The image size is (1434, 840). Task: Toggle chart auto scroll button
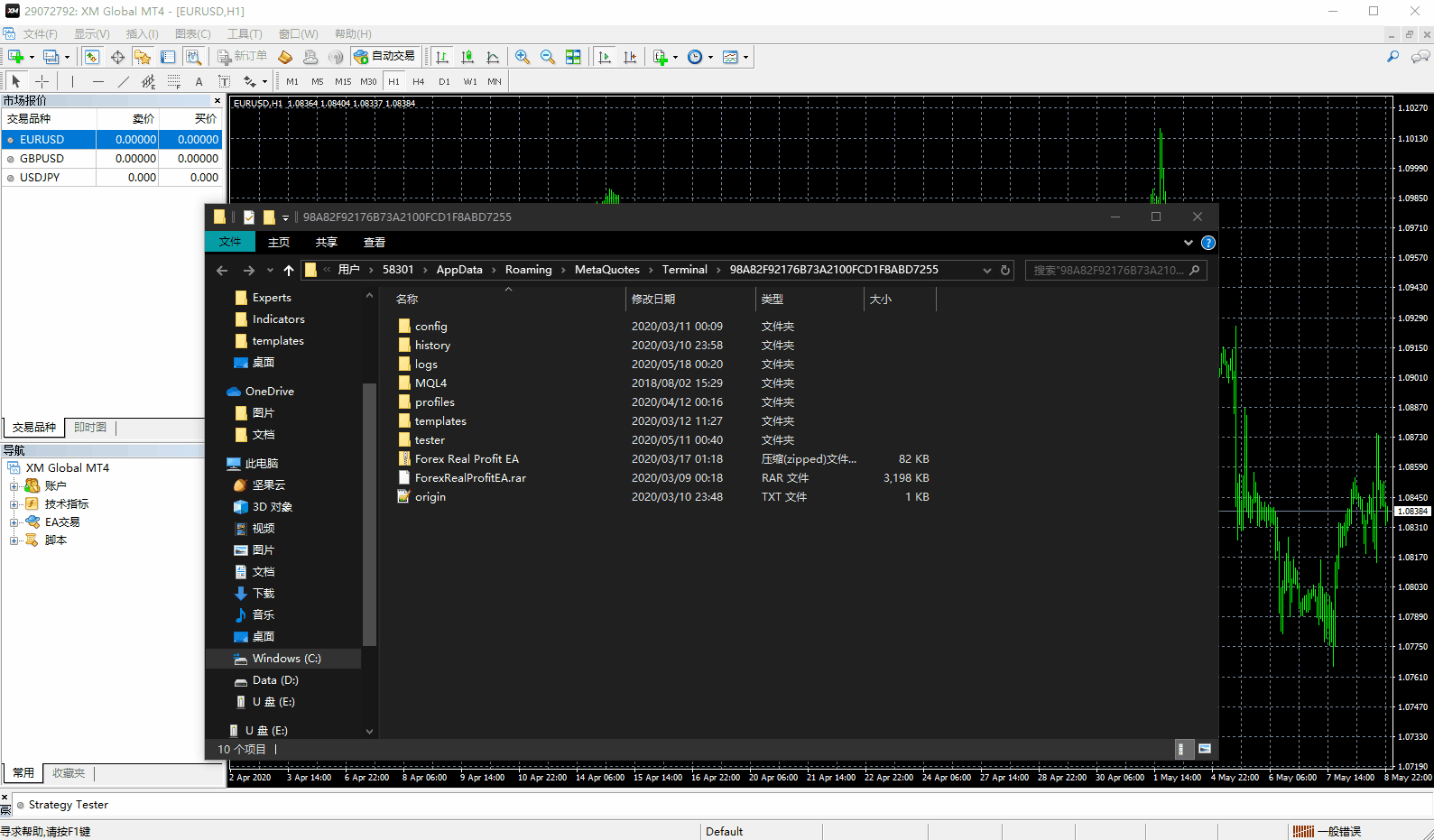click(x=605, y=57)
